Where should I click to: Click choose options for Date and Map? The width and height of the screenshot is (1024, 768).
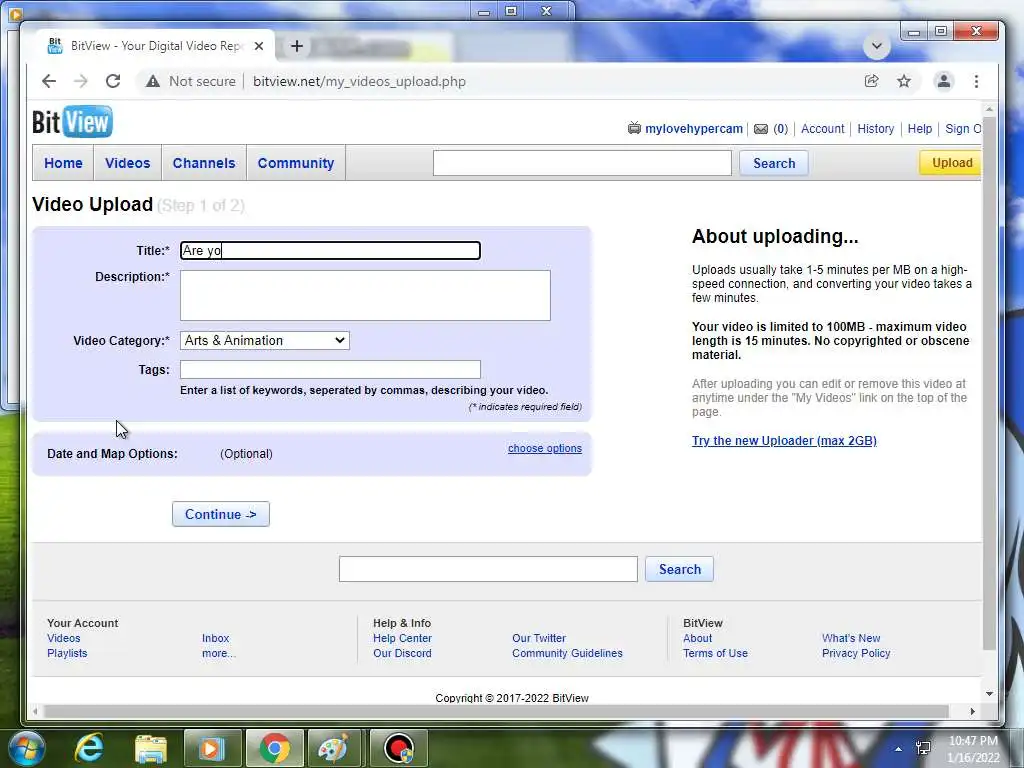[545, 448]
